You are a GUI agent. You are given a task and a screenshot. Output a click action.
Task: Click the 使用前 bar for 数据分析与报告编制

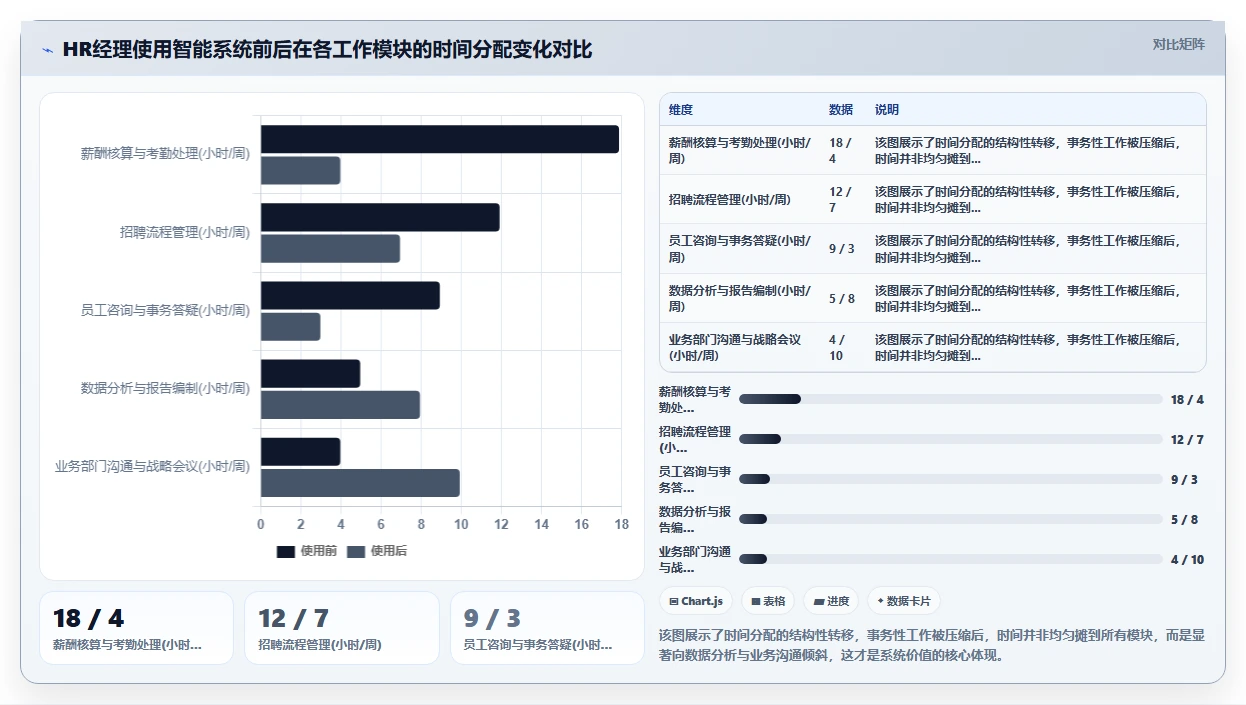coord(311,373)
